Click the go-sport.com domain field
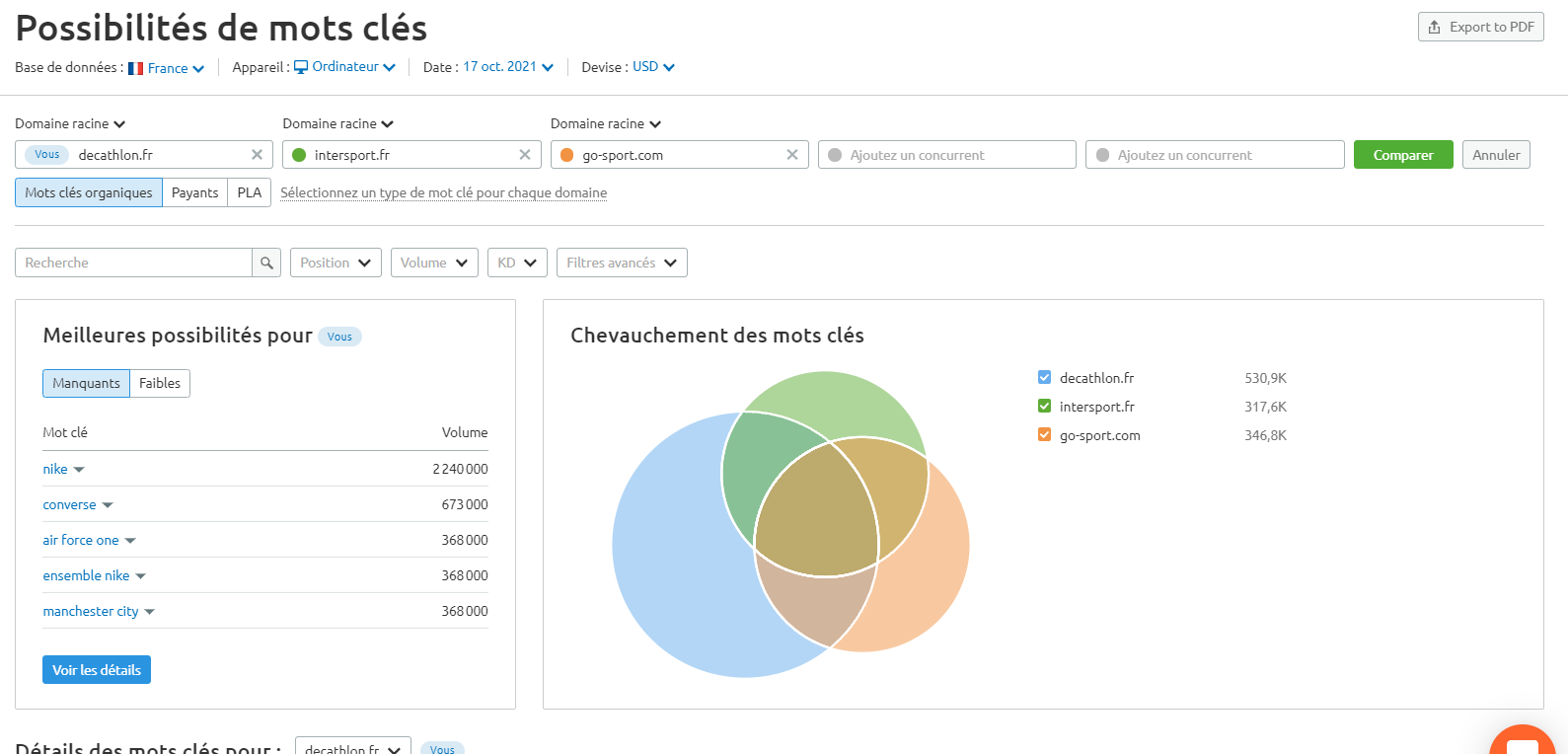This screenshot has height=754, width=1568. [x=680, y=155]
